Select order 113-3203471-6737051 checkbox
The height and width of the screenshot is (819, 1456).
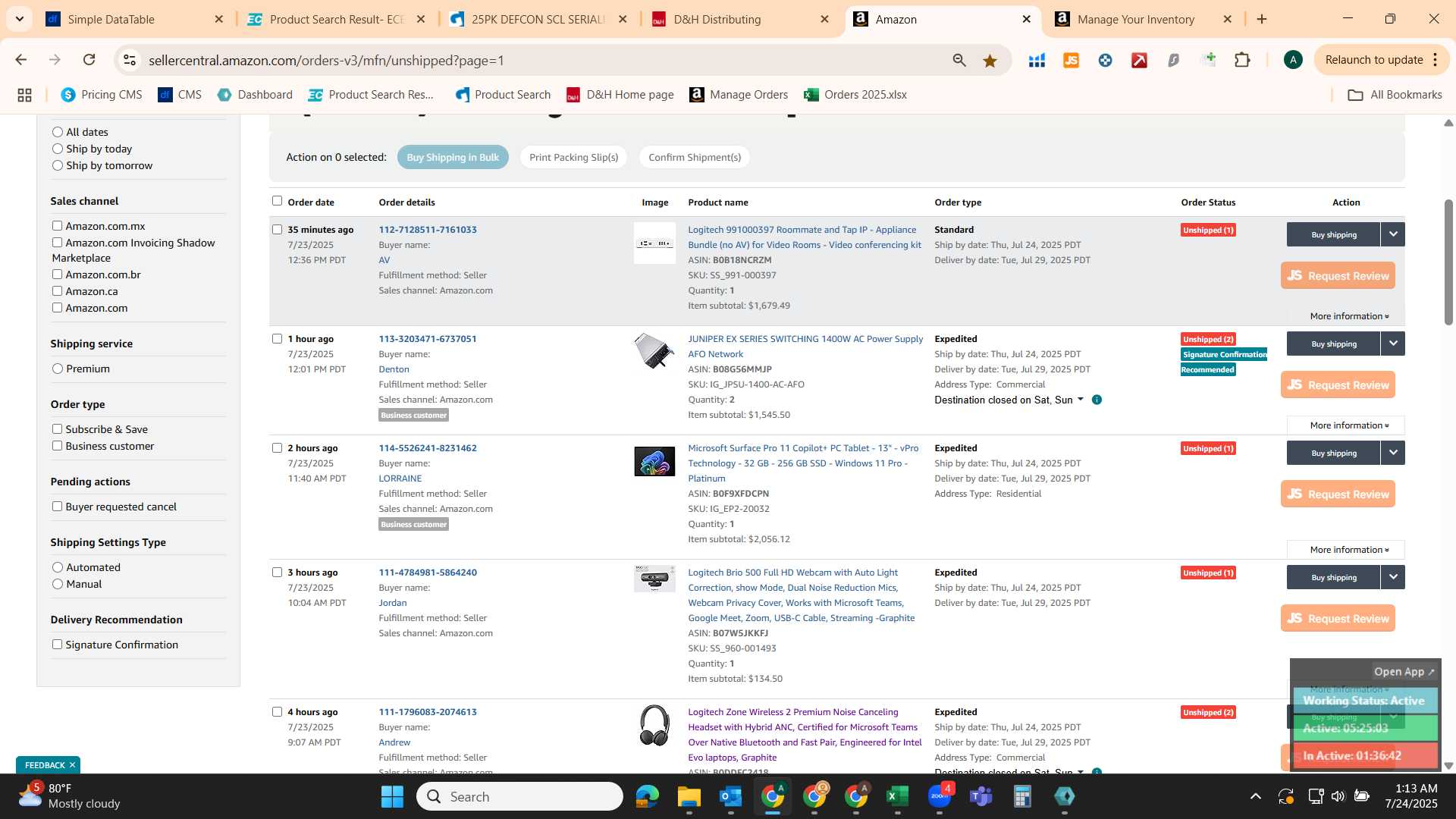pyautogui.click(x=277, y=339)
